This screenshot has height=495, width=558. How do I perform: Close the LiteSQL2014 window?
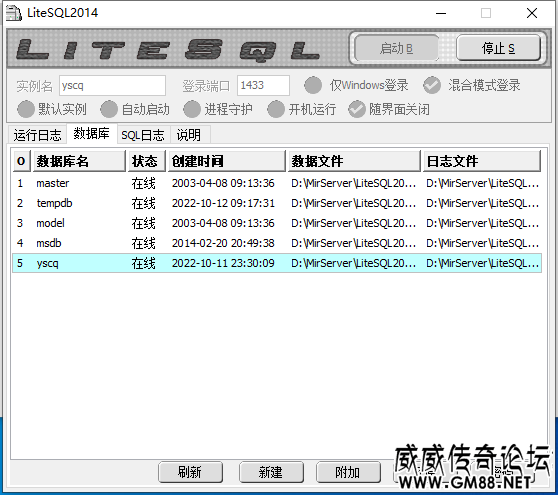(532, 14)
